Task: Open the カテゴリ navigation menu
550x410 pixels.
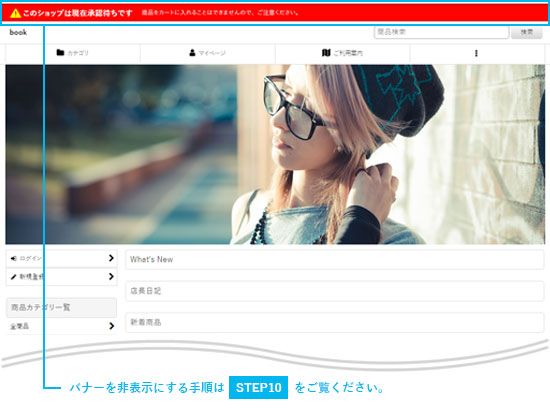Action: pos(73,53)
